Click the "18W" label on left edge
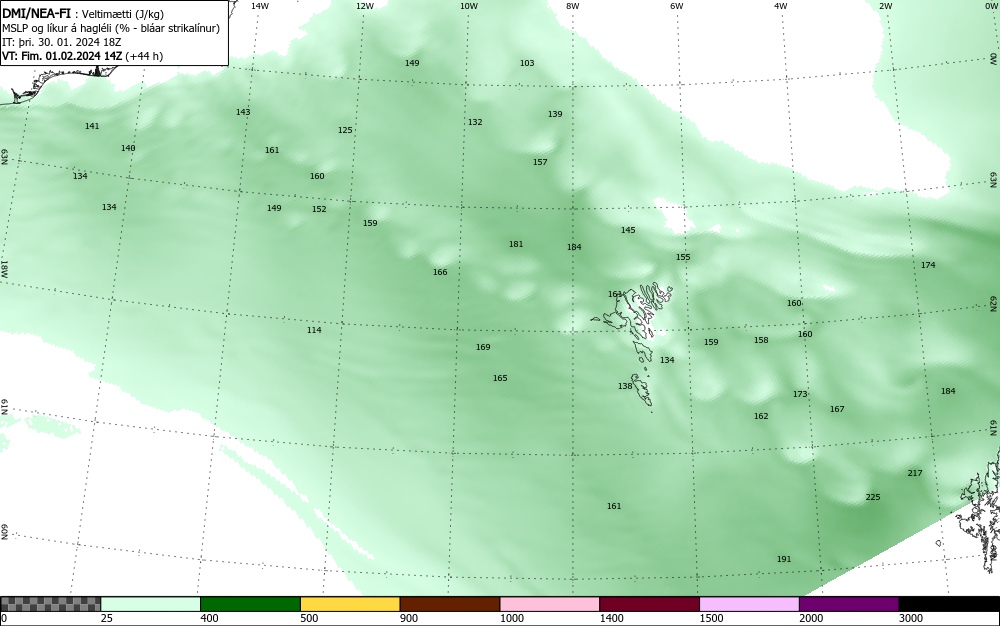This screenshot has height=626, width=1000. (x=4, y=268)
